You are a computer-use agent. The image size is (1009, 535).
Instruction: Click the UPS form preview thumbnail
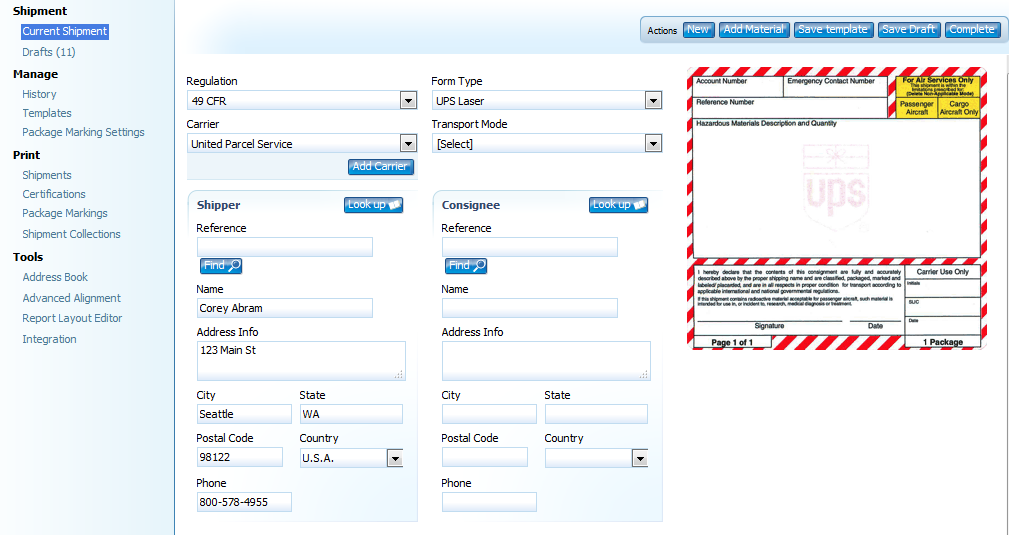pos(836,208)
